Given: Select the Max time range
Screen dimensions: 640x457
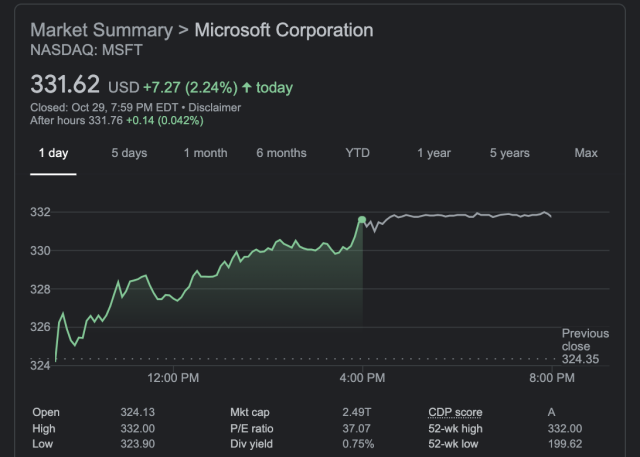Looking at the screenshot, I should coord(586,153).
